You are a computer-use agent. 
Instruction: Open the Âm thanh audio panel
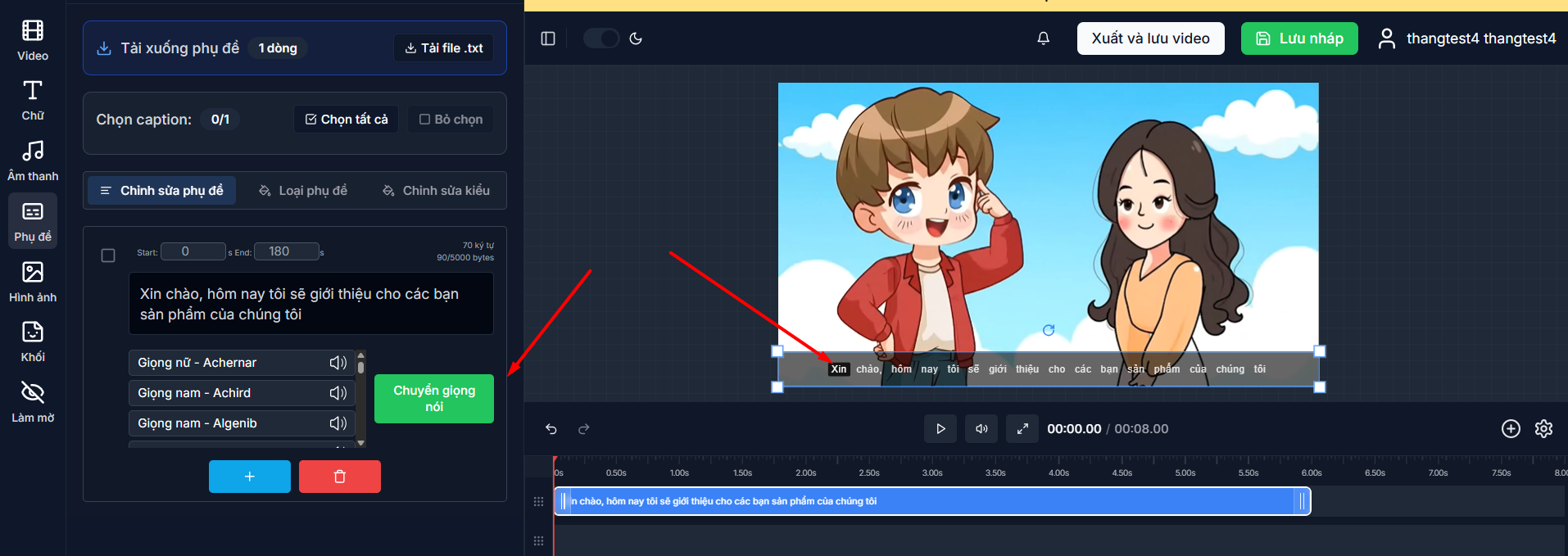tap(33, 160)
